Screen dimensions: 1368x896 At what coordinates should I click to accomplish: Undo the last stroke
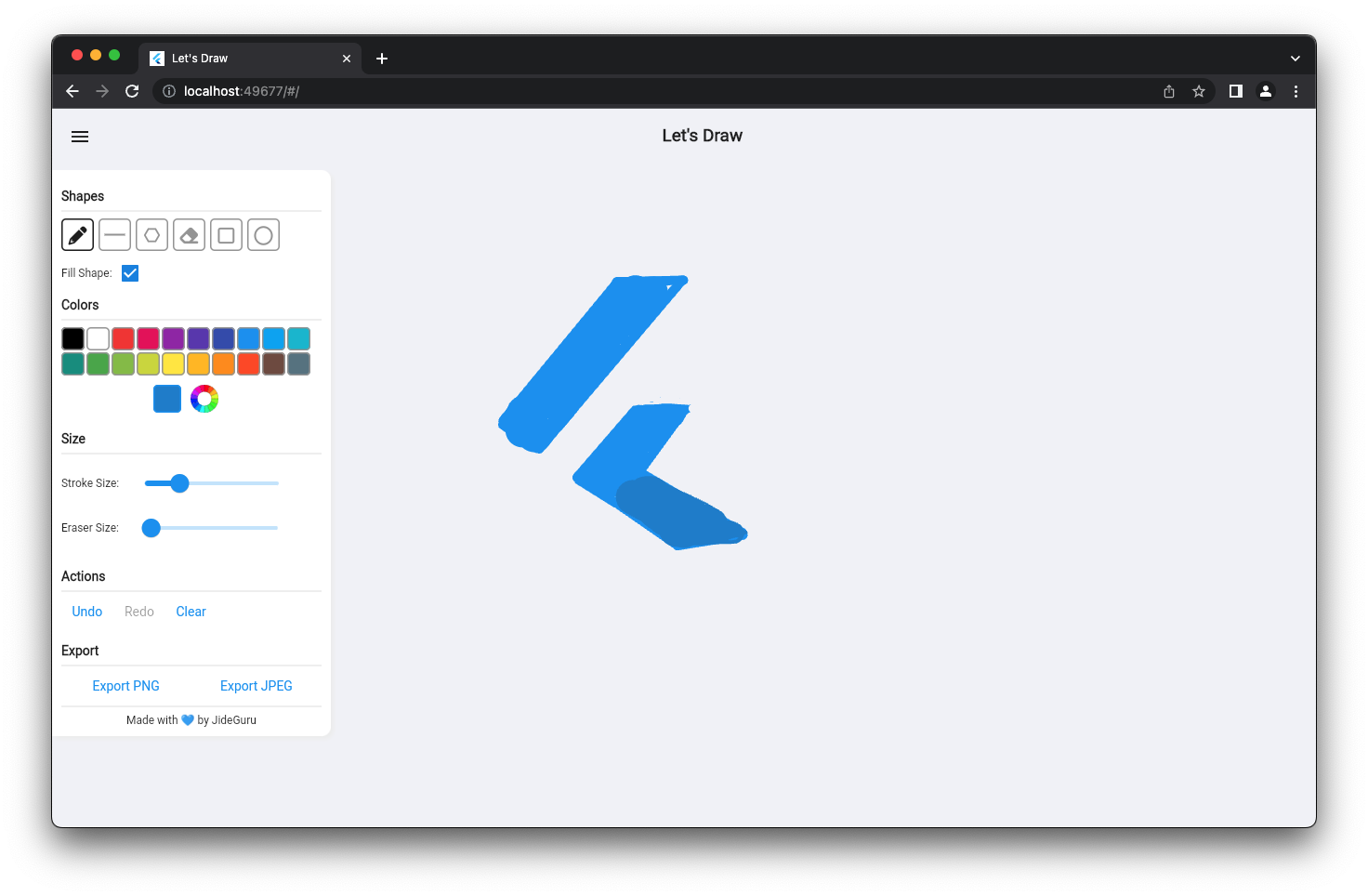click(x=87, y=612)
